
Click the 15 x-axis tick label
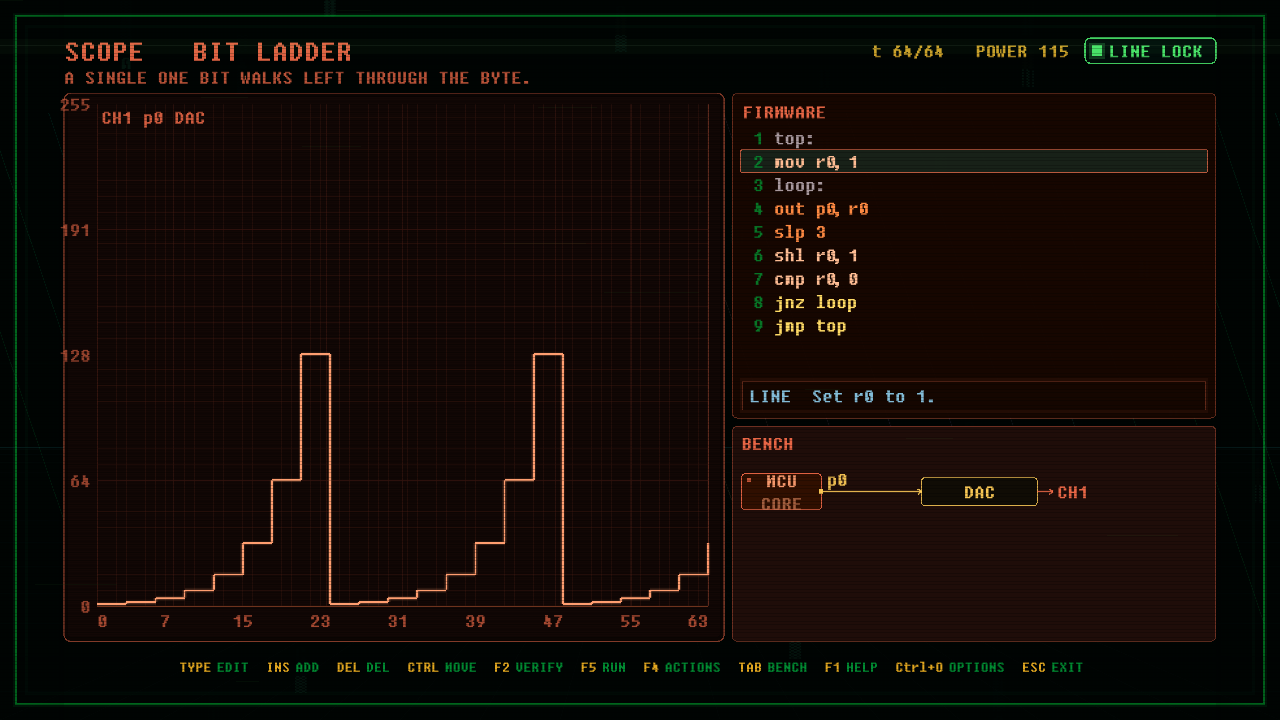243,621
